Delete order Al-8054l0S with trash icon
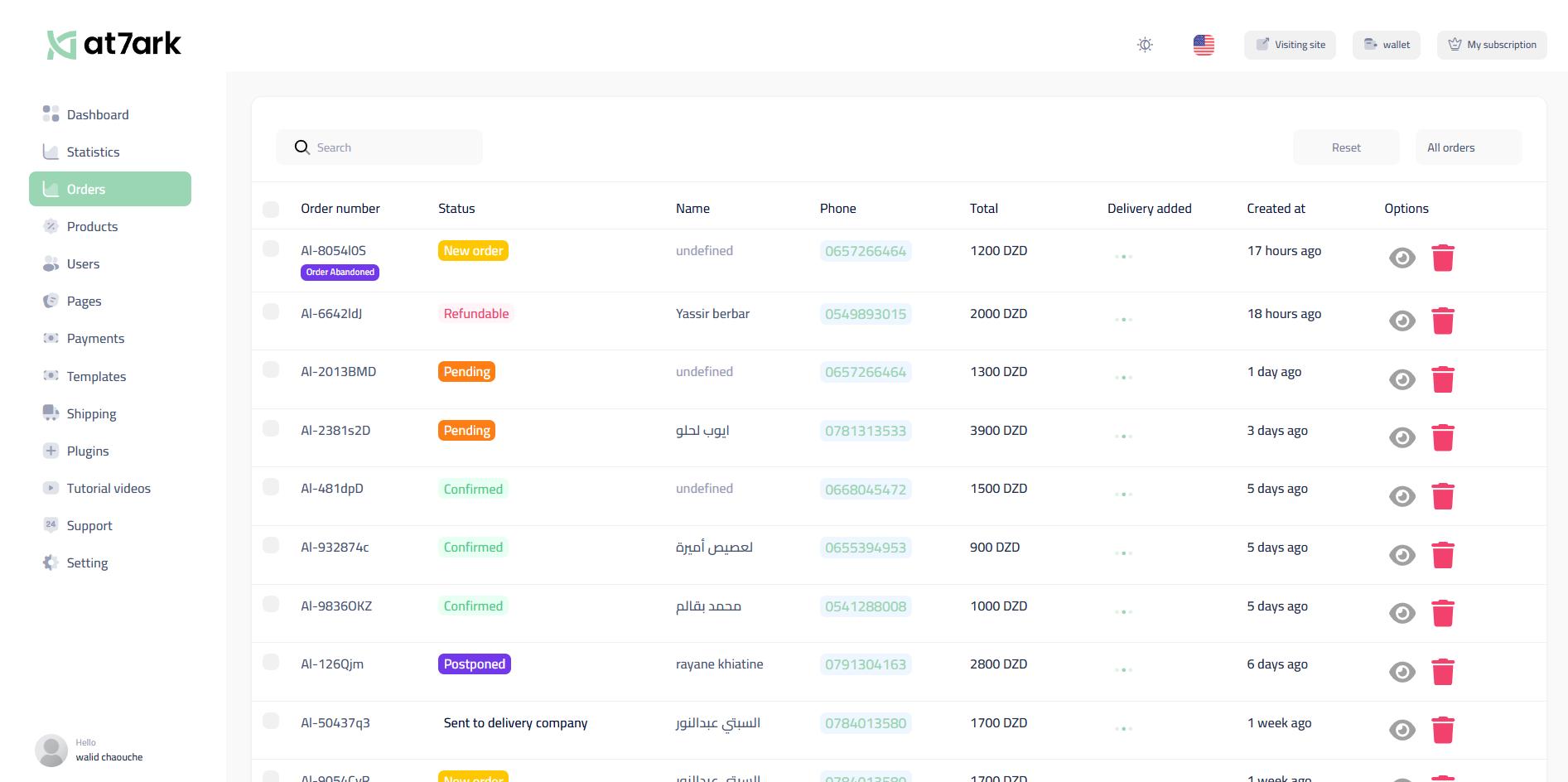The width and height of the screenshot is (1568, 782). click(1443, 258)
